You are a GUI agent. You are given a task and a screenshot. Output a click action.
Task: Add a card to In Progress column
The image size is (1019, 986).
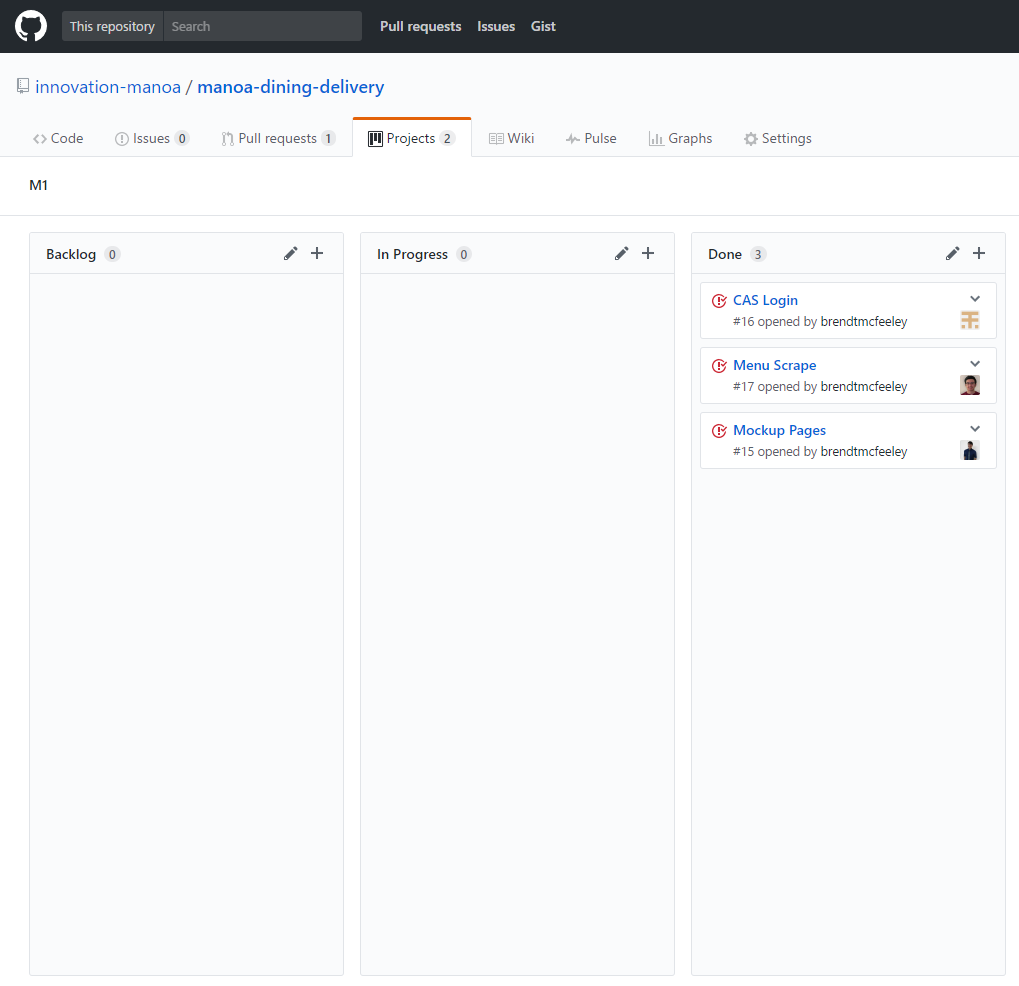[648, 253]
